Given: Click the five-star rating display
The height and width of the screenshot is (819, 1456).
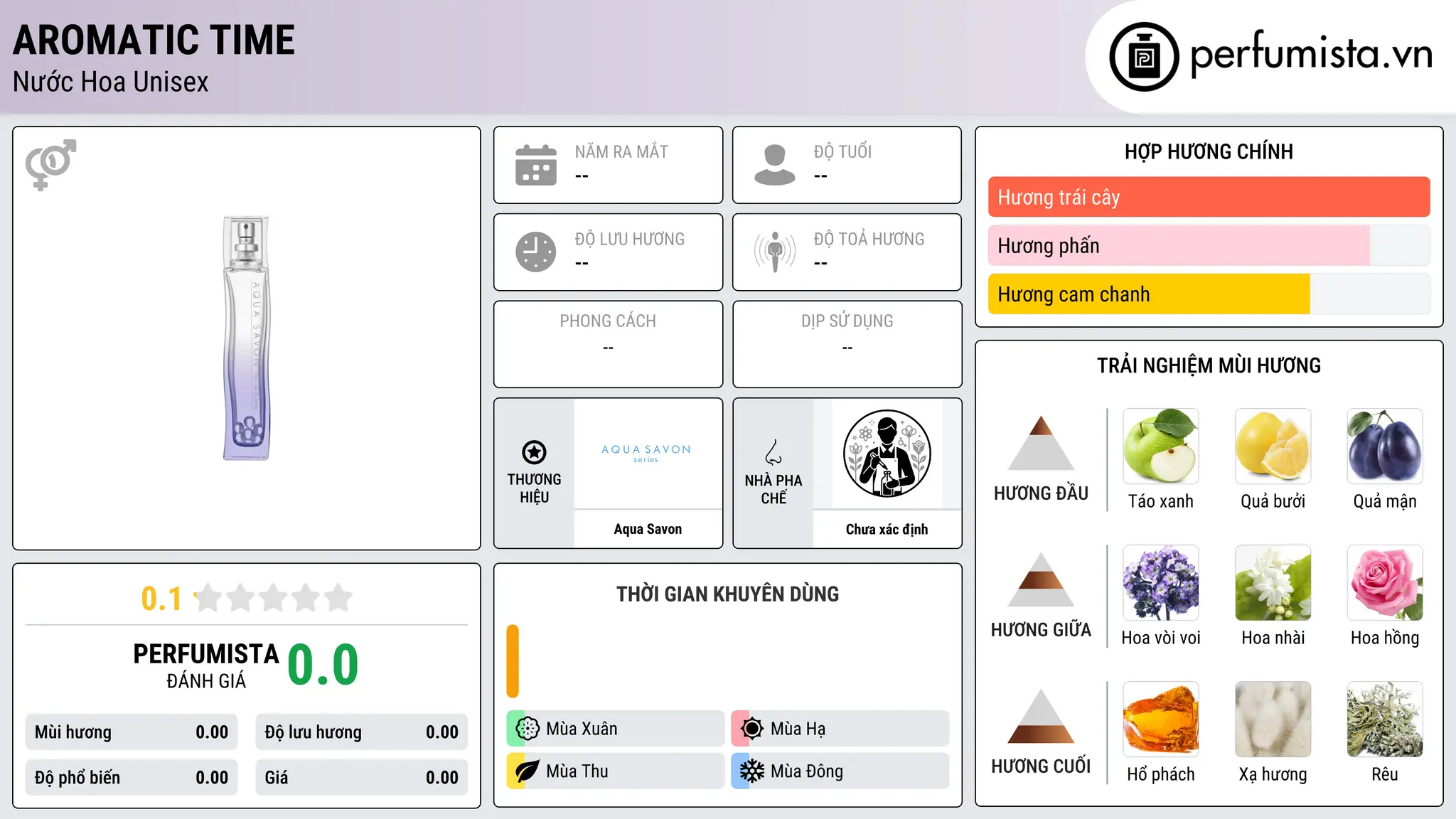Looking at the screenshot, I should [x=273, y=598].
